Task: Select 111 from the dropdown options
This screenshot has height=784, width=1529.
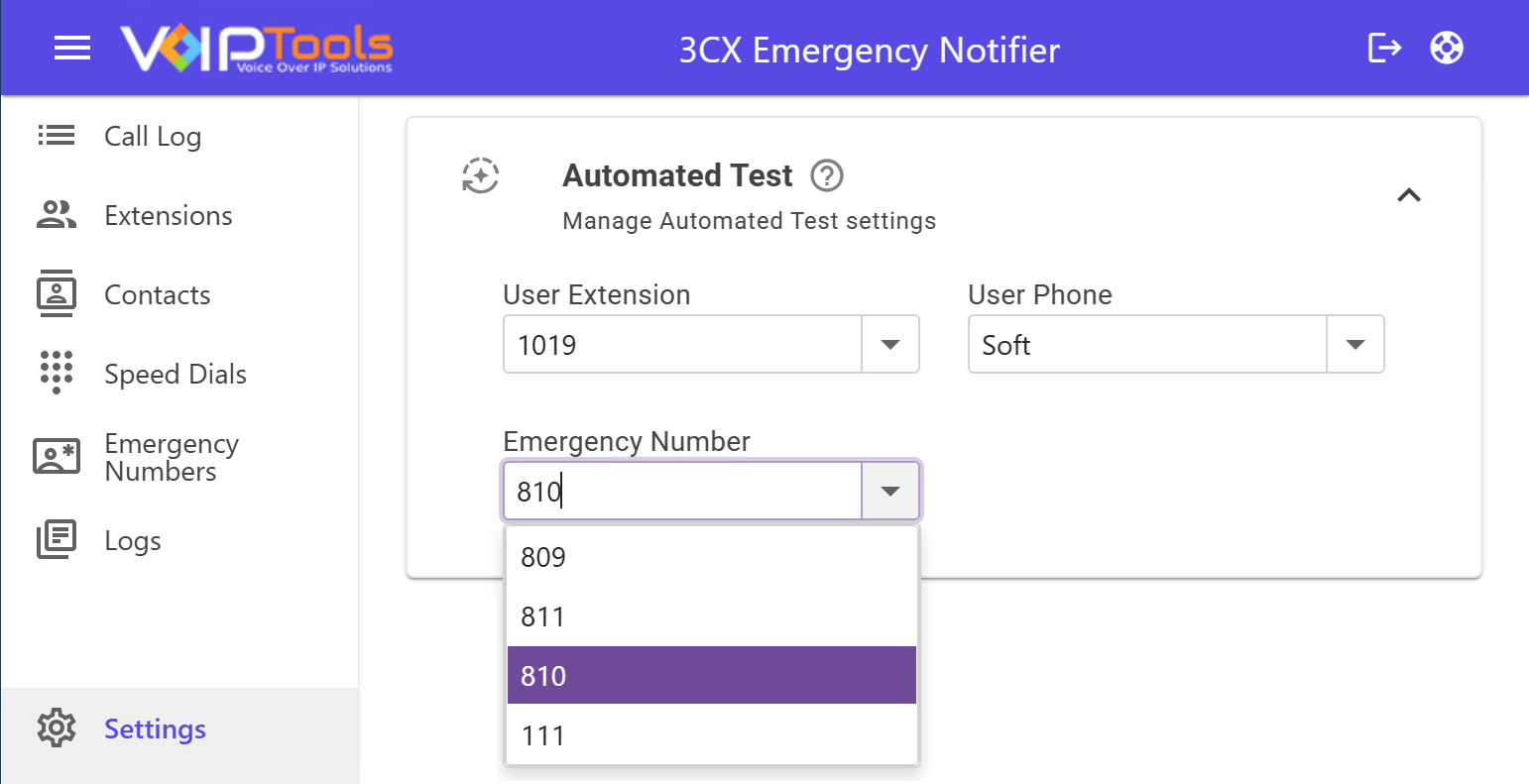Action: coord(711,735)
